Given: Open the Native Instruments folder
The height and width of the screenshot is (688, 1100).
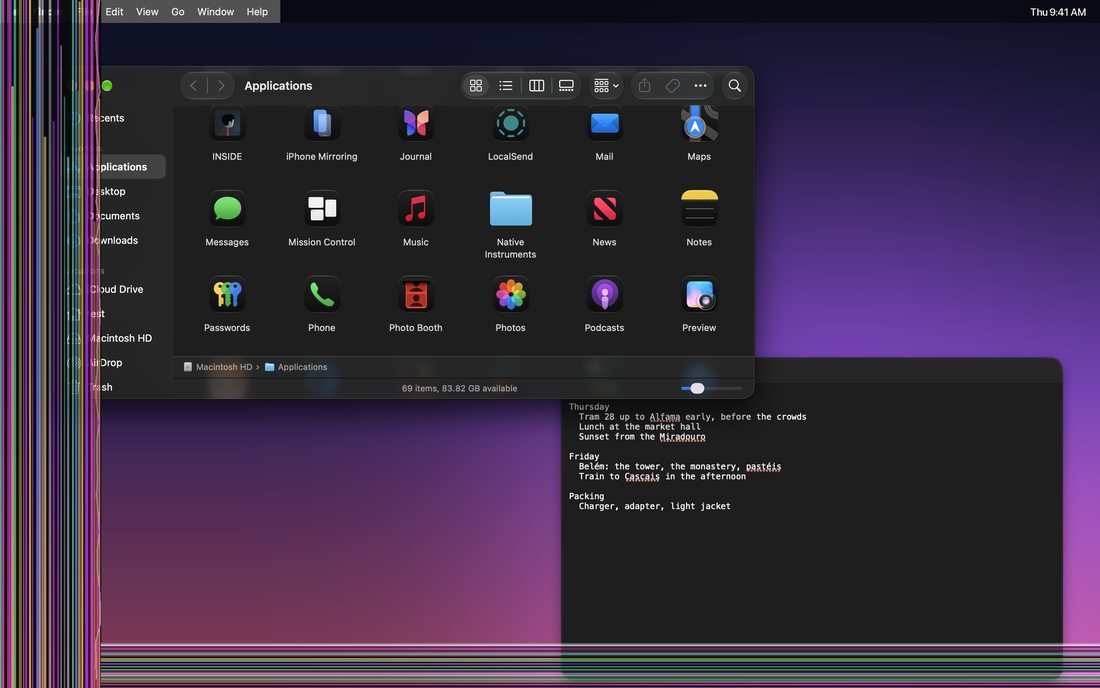Looking at the screenshot, I should click(x=510, y=209).
